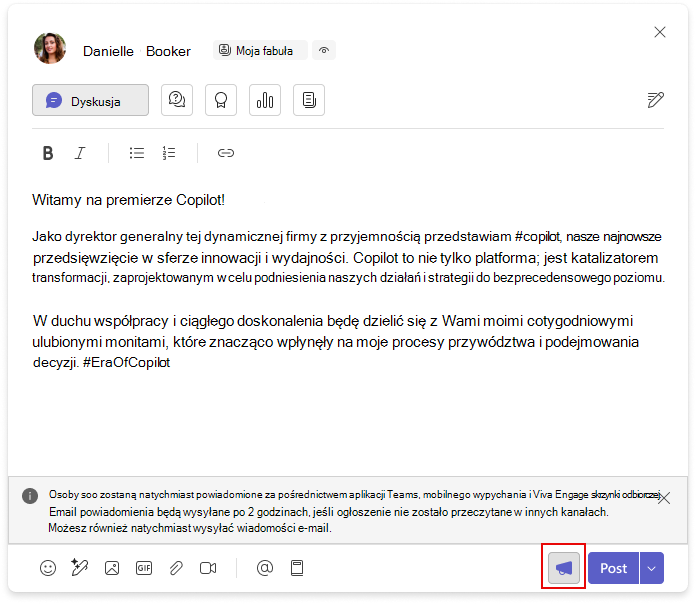Click Danielle Booker's profile picture
696x604 pixels.
click(50, 49)
